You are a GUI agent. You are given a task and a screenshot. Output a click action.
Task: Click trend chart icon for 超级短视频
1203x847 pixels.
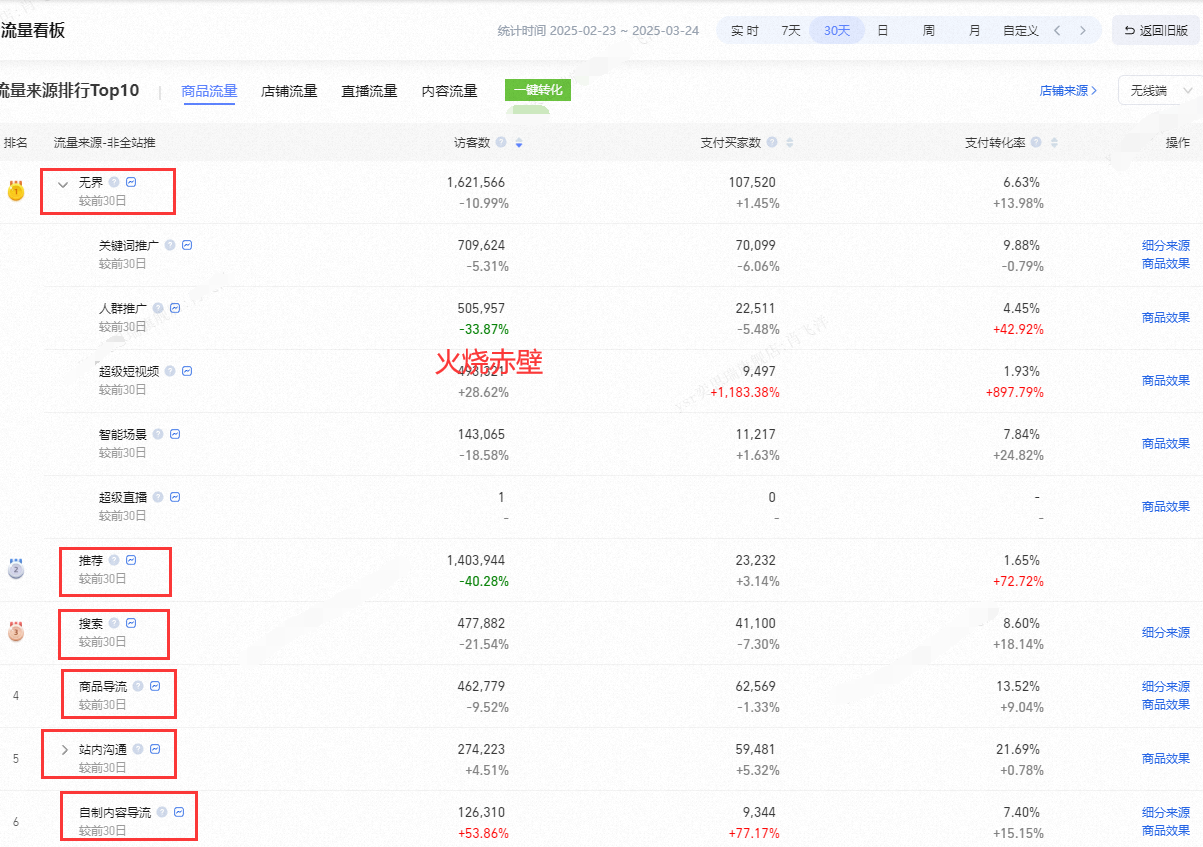187,371
